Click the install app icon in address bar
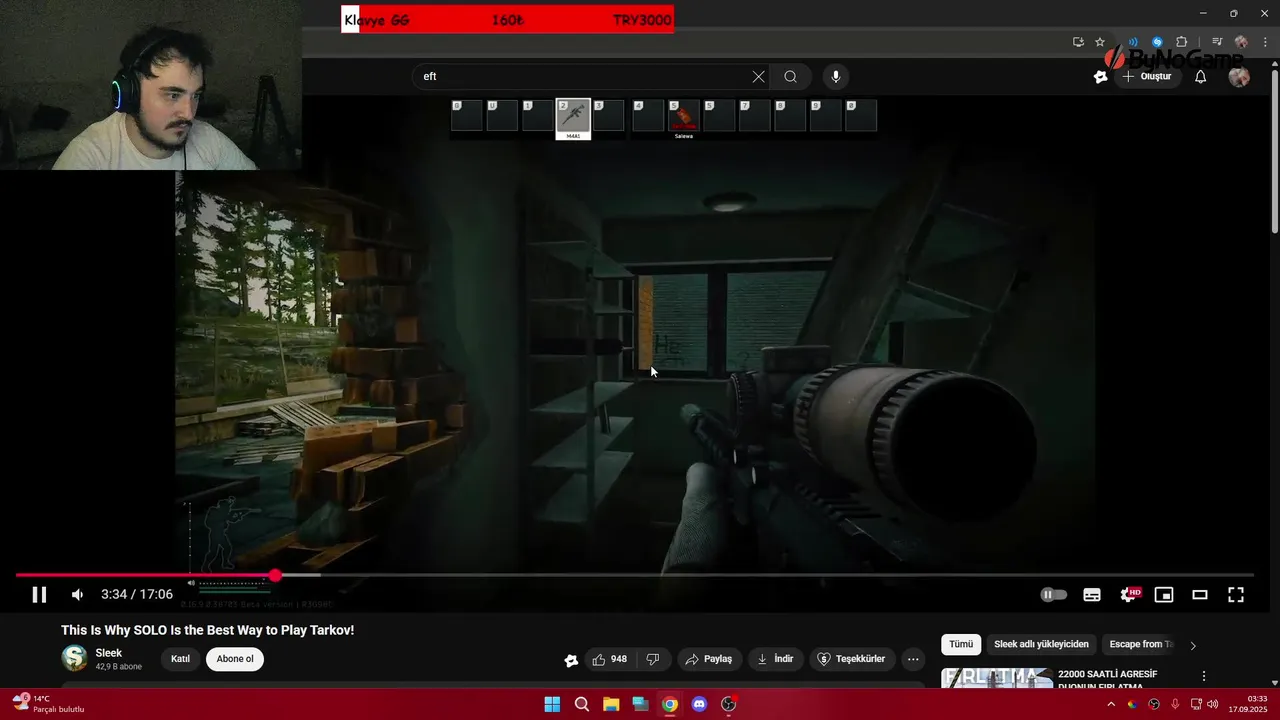The height and width of the screenshot is (720, 1280). (1078, 42)
